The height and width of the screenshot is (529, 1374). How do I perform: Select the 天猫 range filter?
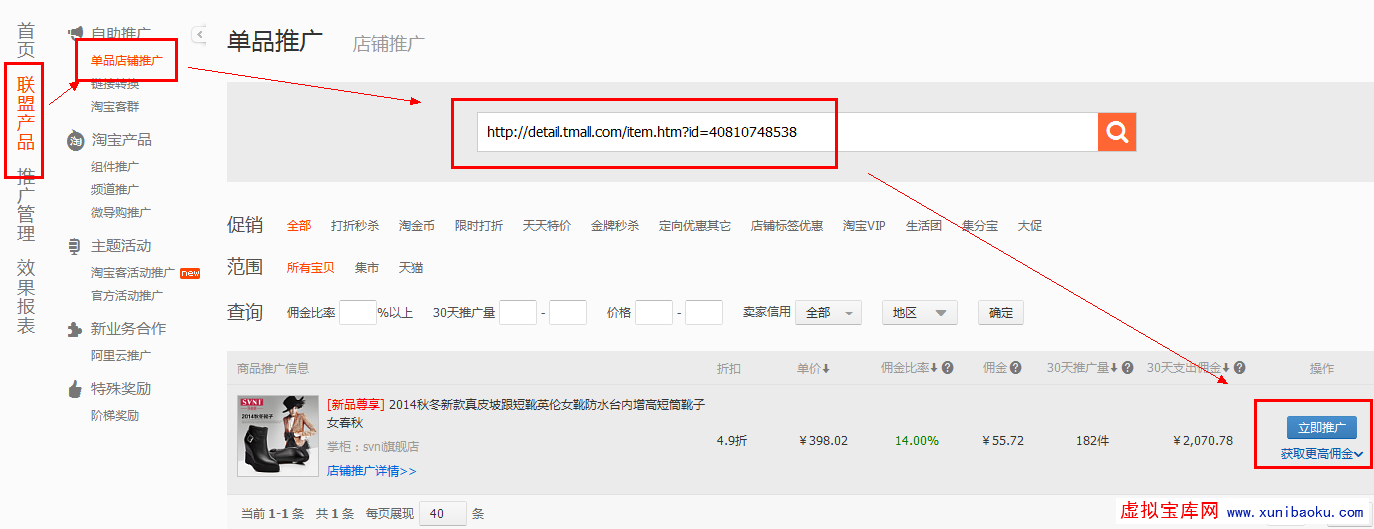click(411, 267)
